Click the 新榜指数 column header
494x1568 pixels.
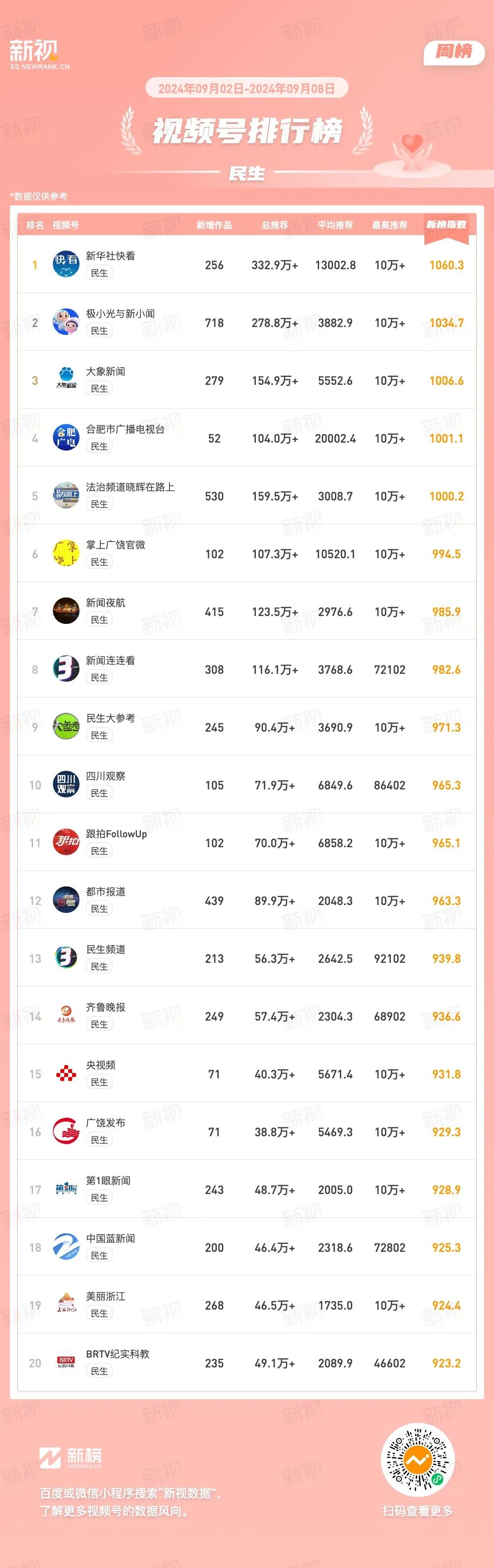pos(447,225)
